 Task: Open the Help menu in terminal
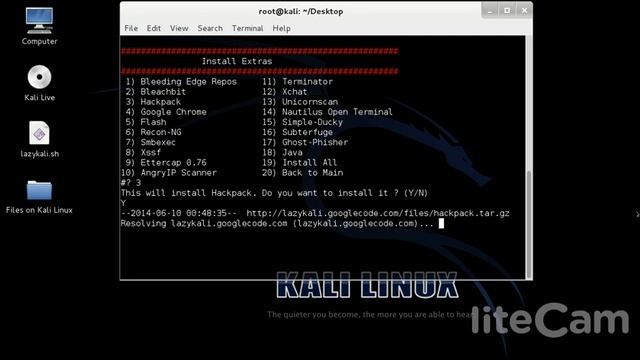click(x=282, y=28)
